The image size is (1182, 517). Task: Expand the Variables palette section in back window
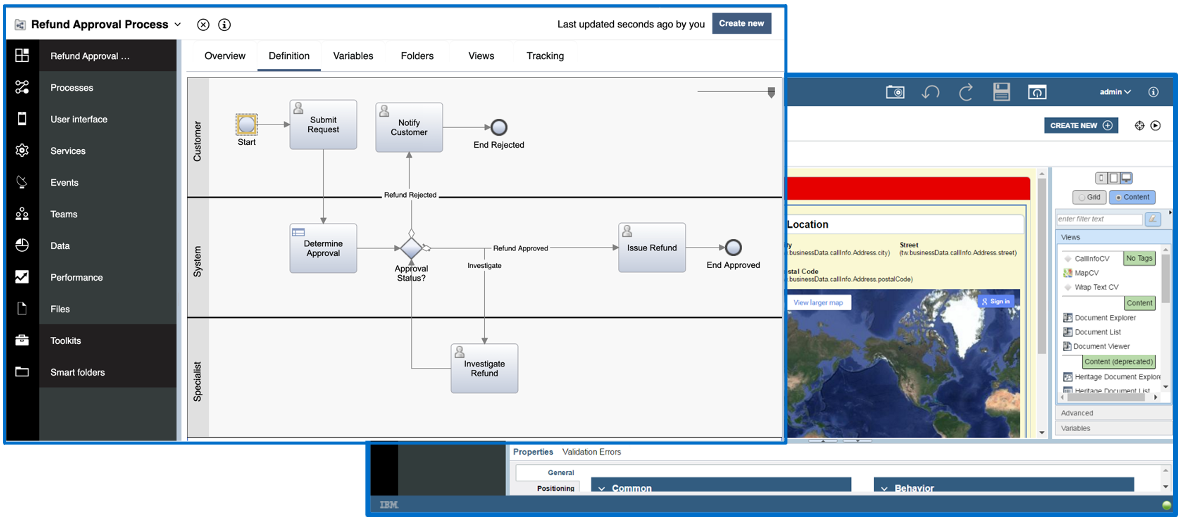pos(1114,428)
